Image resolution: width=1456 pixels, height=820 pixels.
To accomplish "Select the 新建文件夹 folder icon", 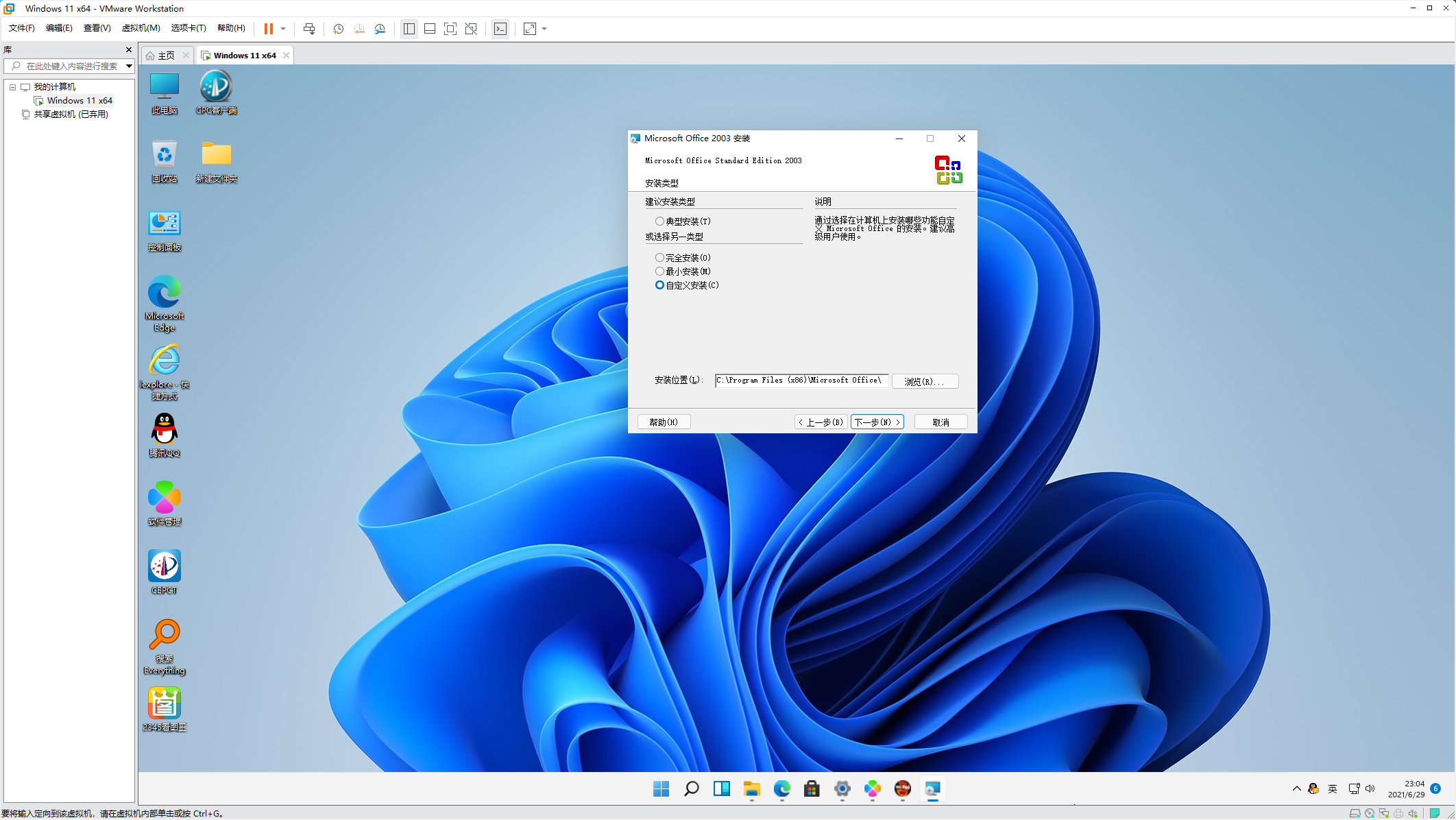I will pos(217,162).
